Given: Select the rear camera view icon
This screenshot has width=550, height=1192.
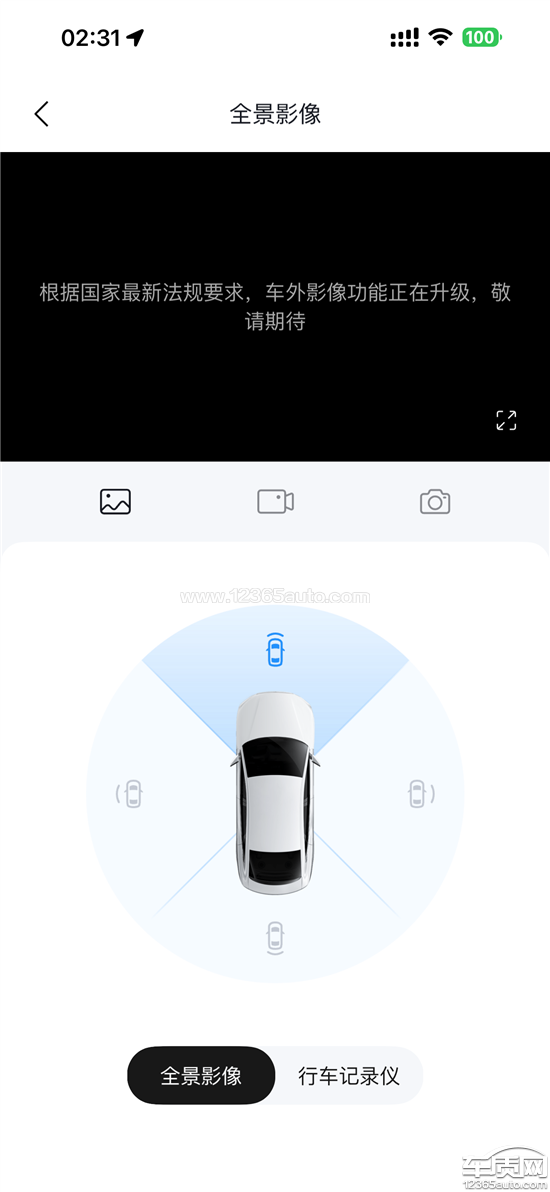Looking at the screenshot, I should (x=275, y=938).
